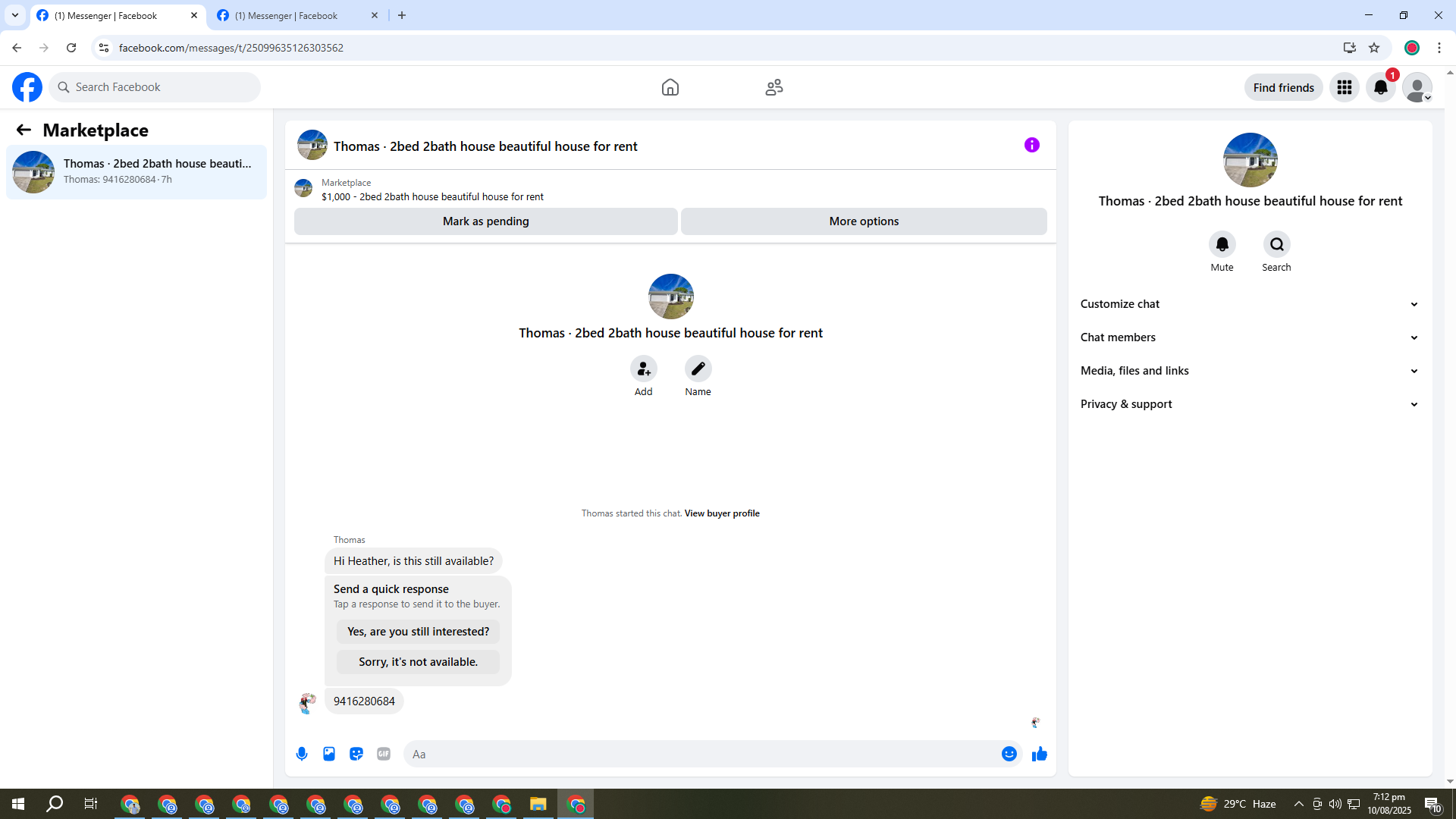Edit chat name with pencil icon
The width and height of the screenshot is (1456, 819).
click(698, 369)
